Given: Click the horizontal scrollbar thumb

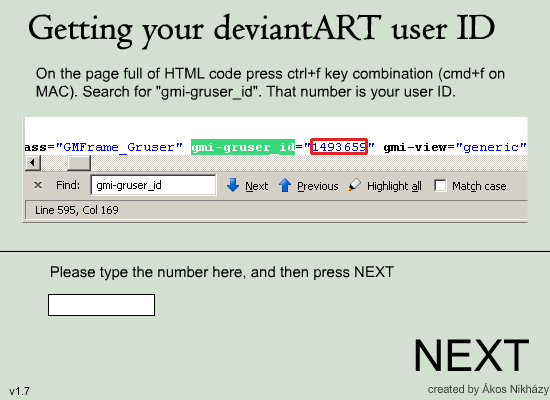Looking at the screenshot, I should click(79, 163).
